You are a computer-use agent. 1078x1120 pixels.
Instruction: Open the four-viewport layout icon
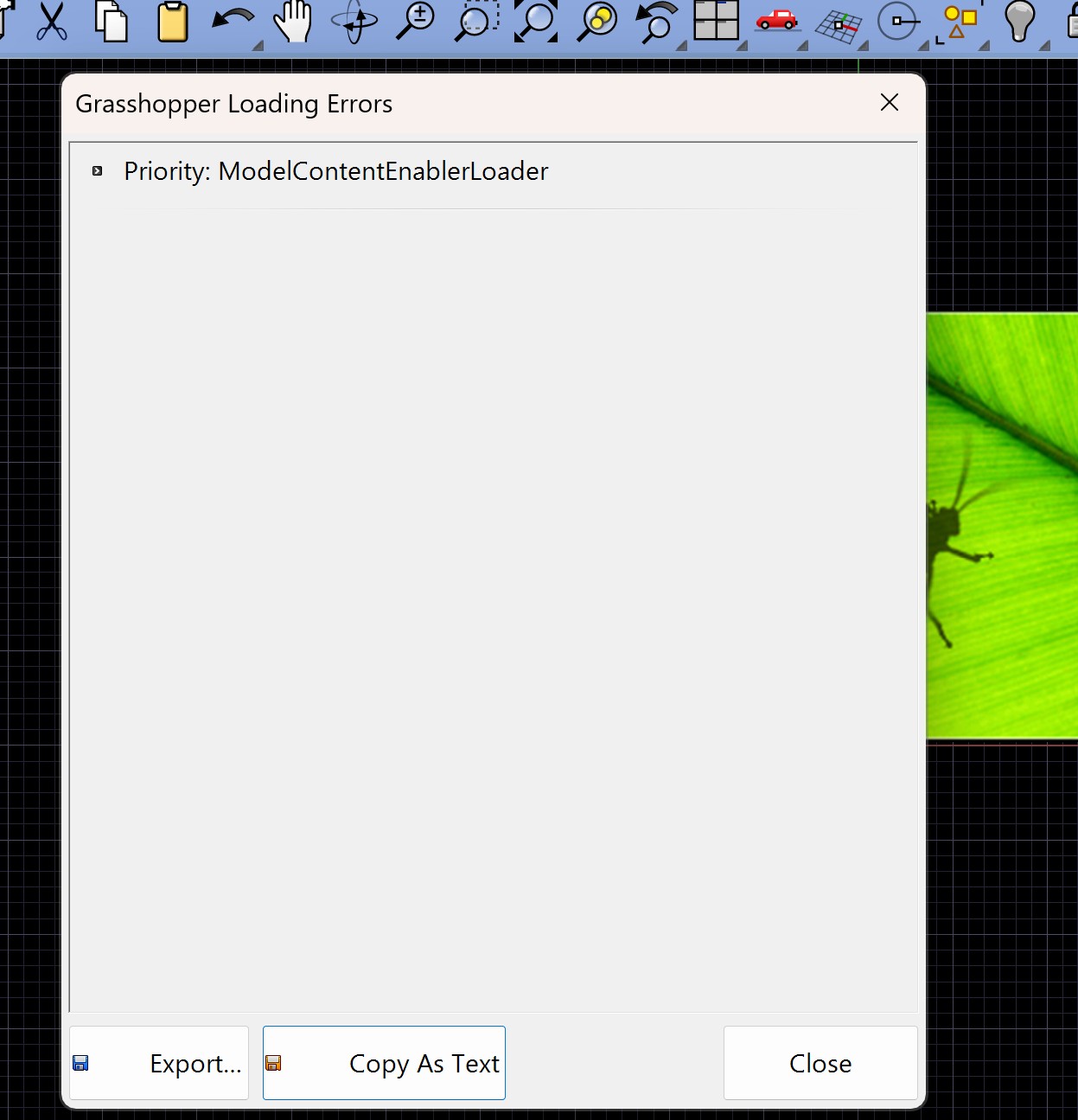coord(716,22)
